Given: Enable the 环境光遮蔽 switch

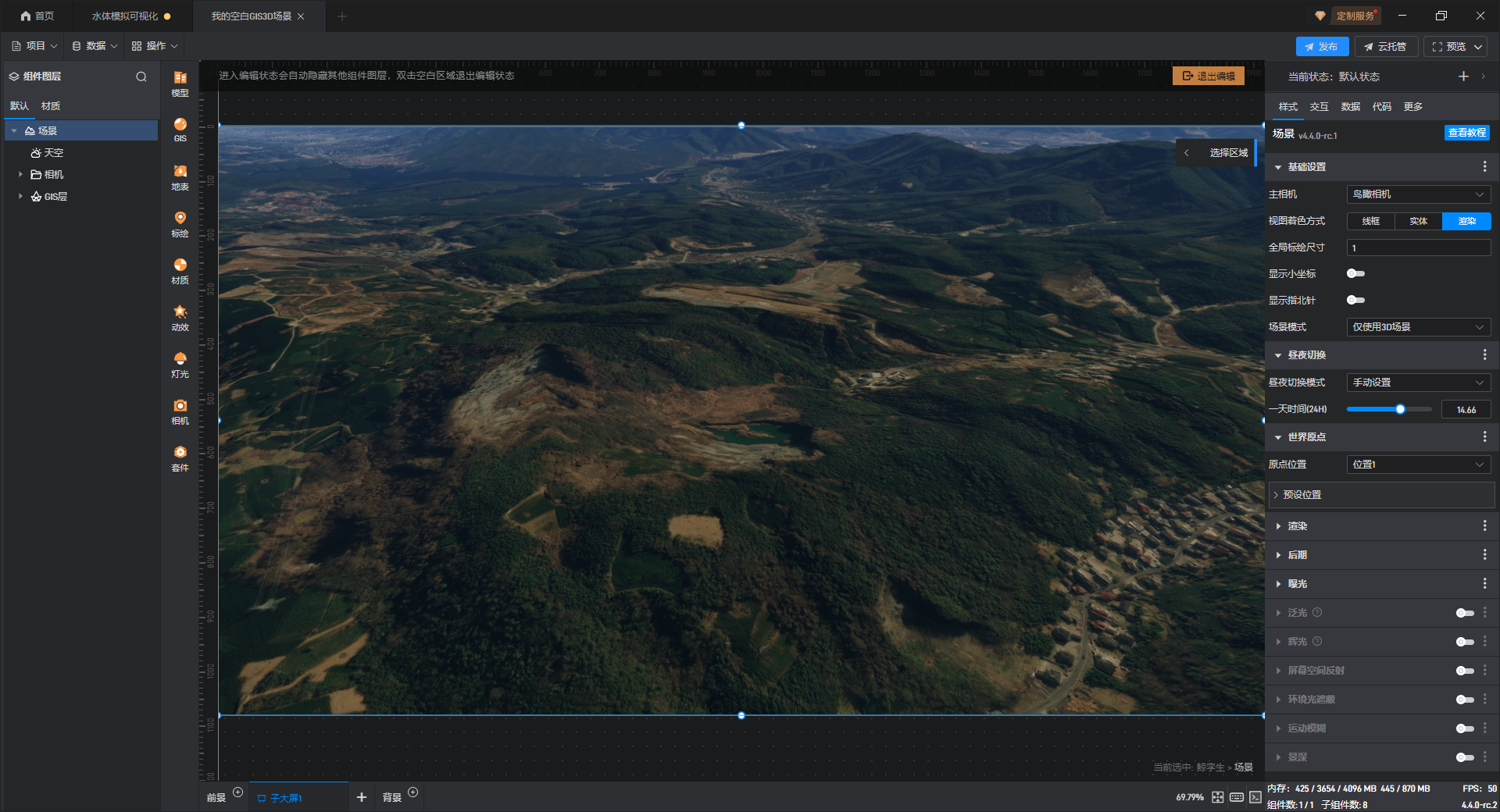Looking at the screenshot, I should tap(1465, 700).
